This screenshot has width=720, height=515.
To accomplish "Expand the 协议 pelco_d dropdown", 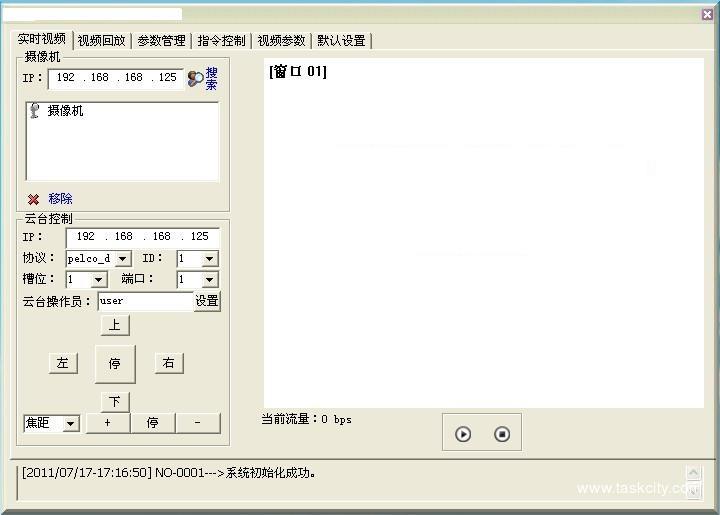I will pyautogui.click(x=122, y=258).
